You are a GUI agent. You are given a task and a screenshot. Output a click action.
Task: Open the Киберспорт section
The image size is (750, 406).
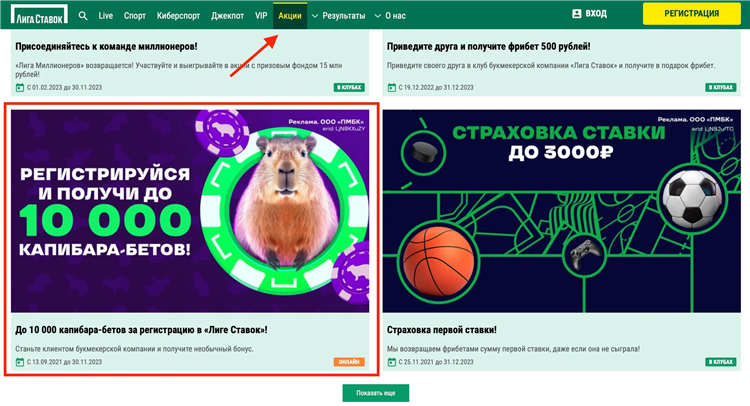tap(178, 16)
